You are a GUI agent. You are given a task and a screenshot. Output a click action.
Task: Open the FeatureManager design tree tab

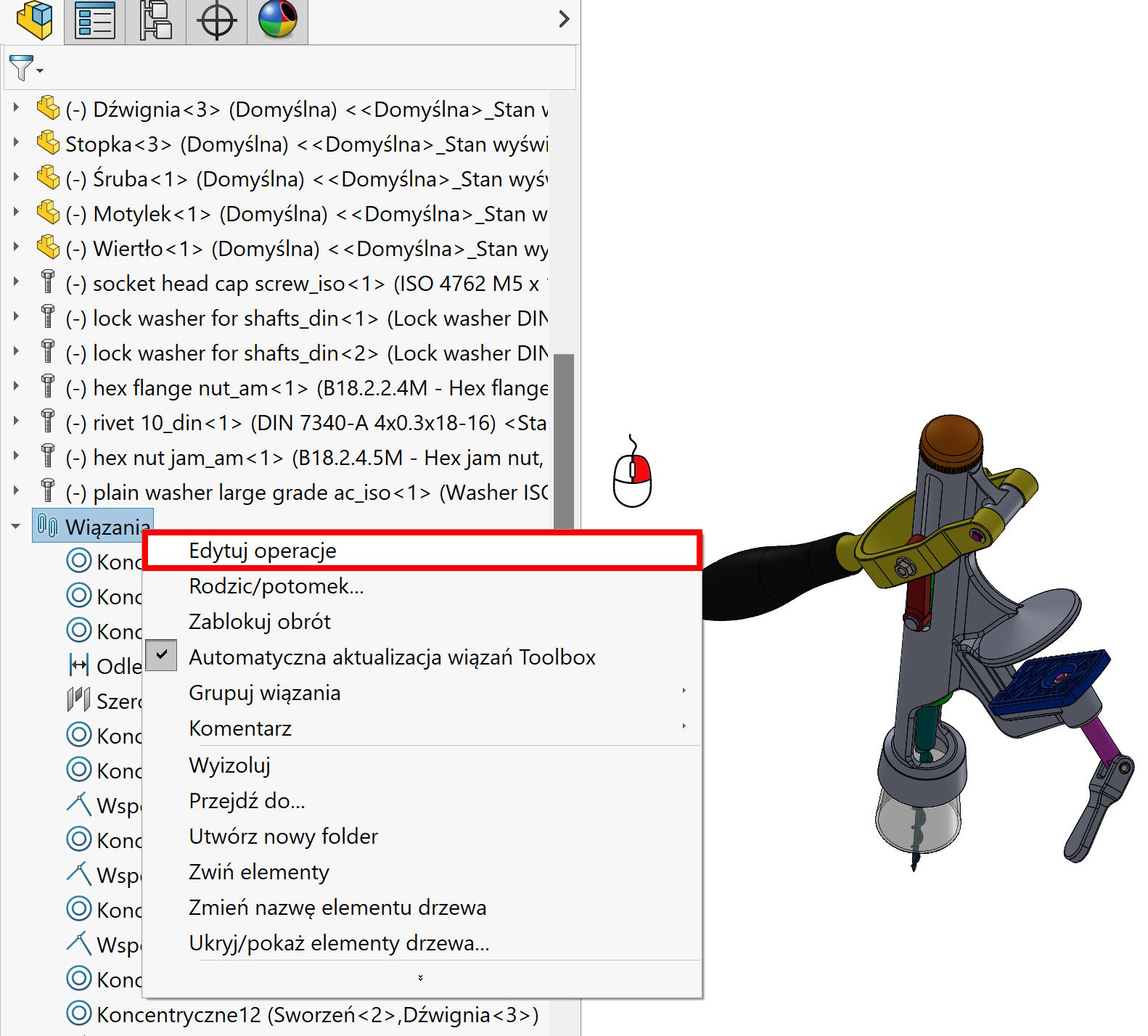pyautogui.click(x=34, y=20)
